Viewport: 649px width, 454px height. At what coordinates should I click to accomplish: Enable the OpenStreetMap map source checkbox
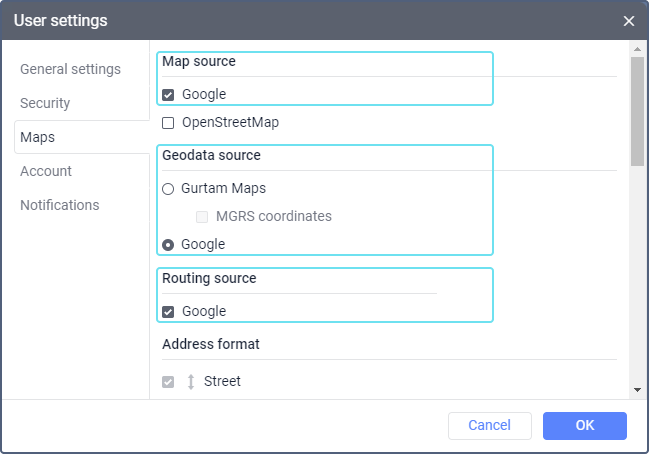[x=168, y=123]
